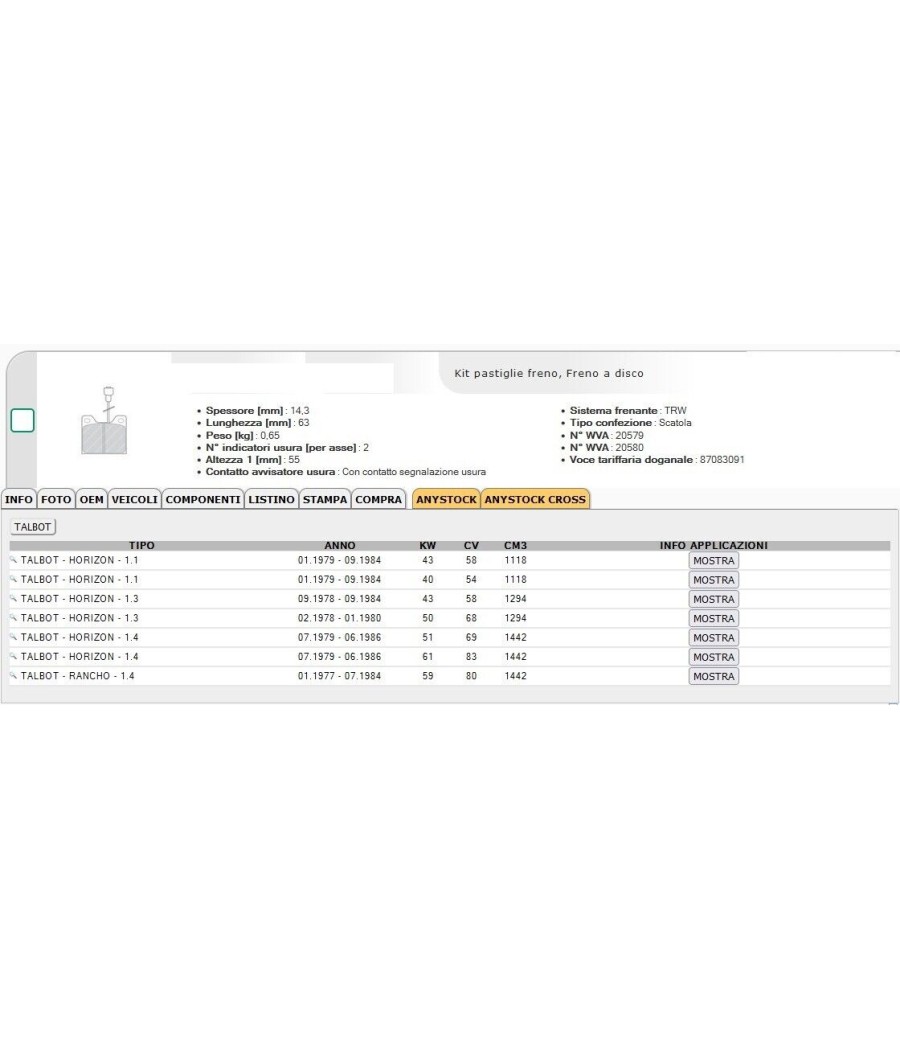The image size is (900, 1050).
Task: Click MOSTRA for Talbot Rancho 1.4
Action: pyautogui.click(x=714, y=677)
